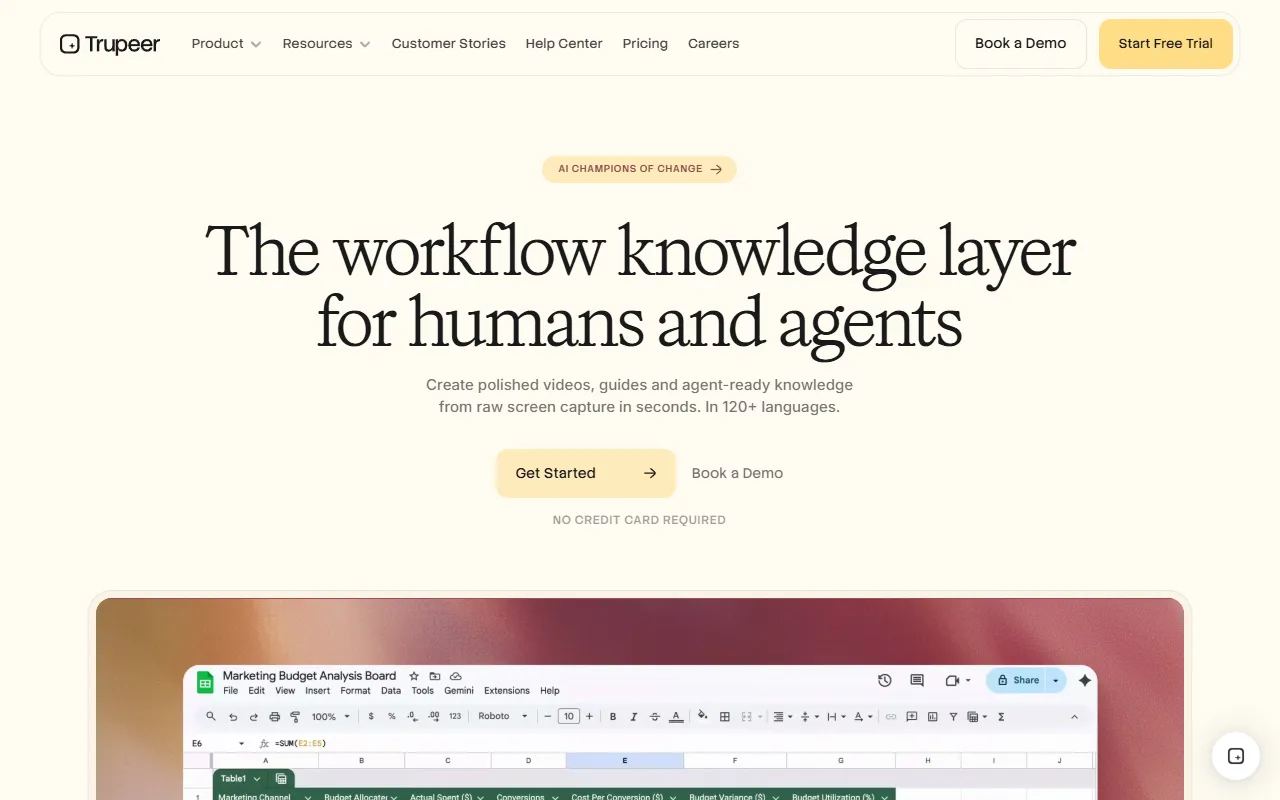Open the text color A icon
The width and height of the screenshot is (1280, 800).
pos(676,716)
